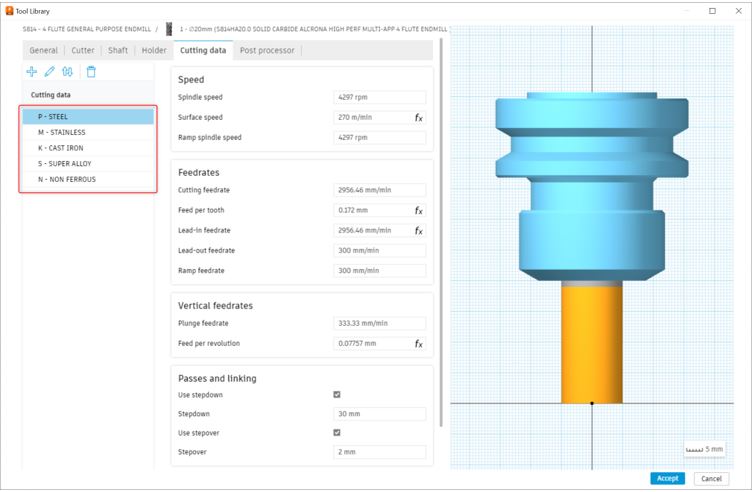756x492 pixels.
Task: Click the Cutting feedrate field
Action: click(379, 190)
